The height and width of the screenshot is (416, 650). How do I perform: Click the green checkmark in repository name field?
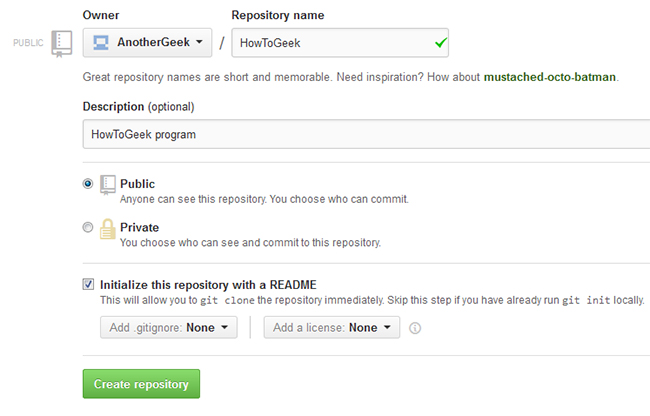point(441,42)
